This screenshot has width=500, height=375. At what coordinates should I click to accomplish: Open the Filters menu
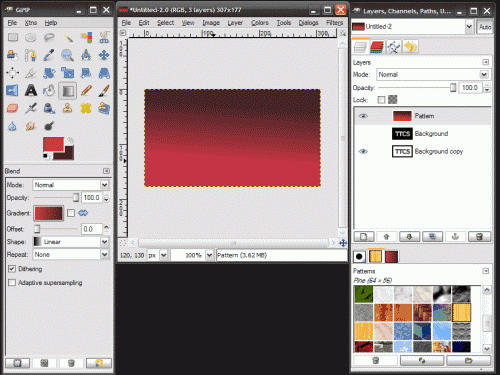[x=334, y=23]
